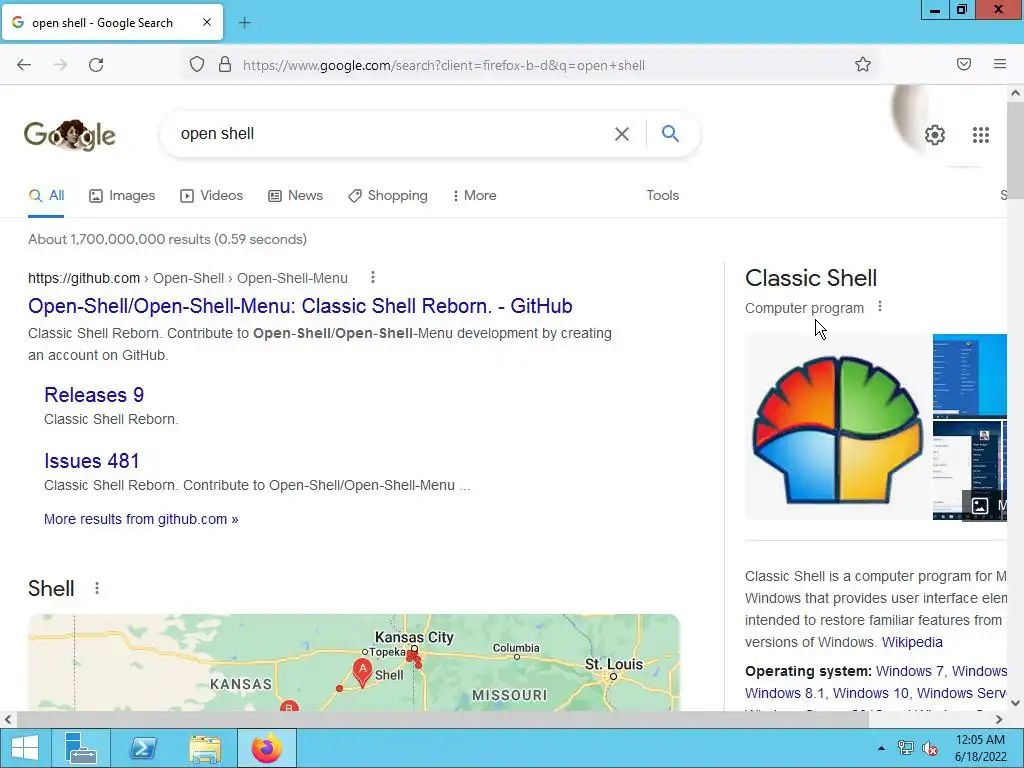Click the Save to Pocket icon
Viewport: 1024px width, 768px height.
pyautogui.click(x=964, y=64)
